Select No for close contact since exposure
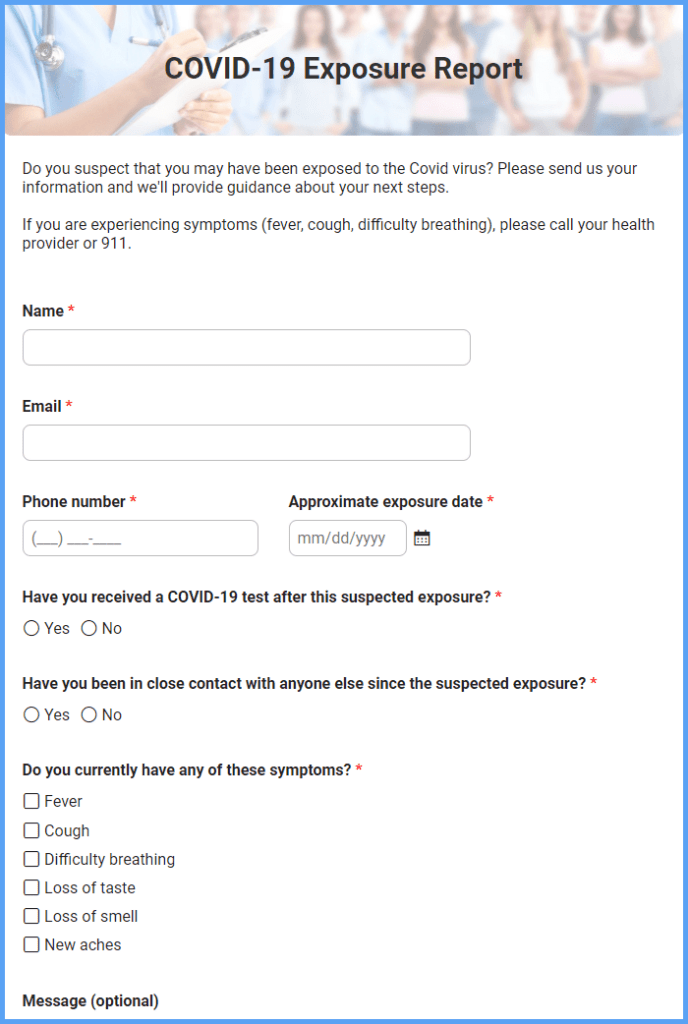688x1024 pixels. coord(91,715)
